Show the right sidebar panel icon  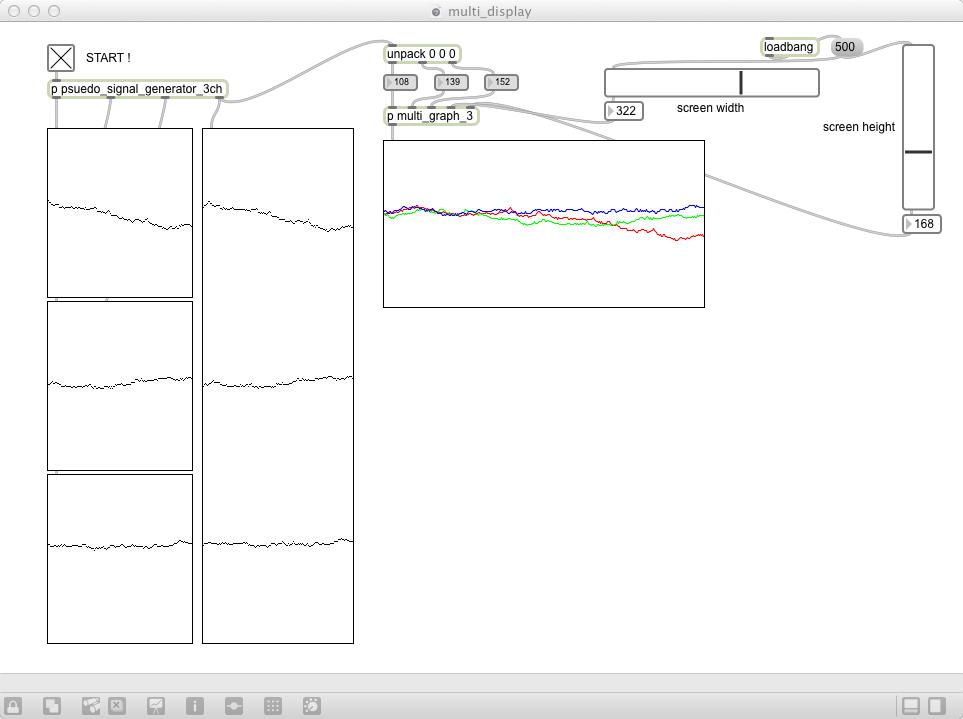coord(937,706)
